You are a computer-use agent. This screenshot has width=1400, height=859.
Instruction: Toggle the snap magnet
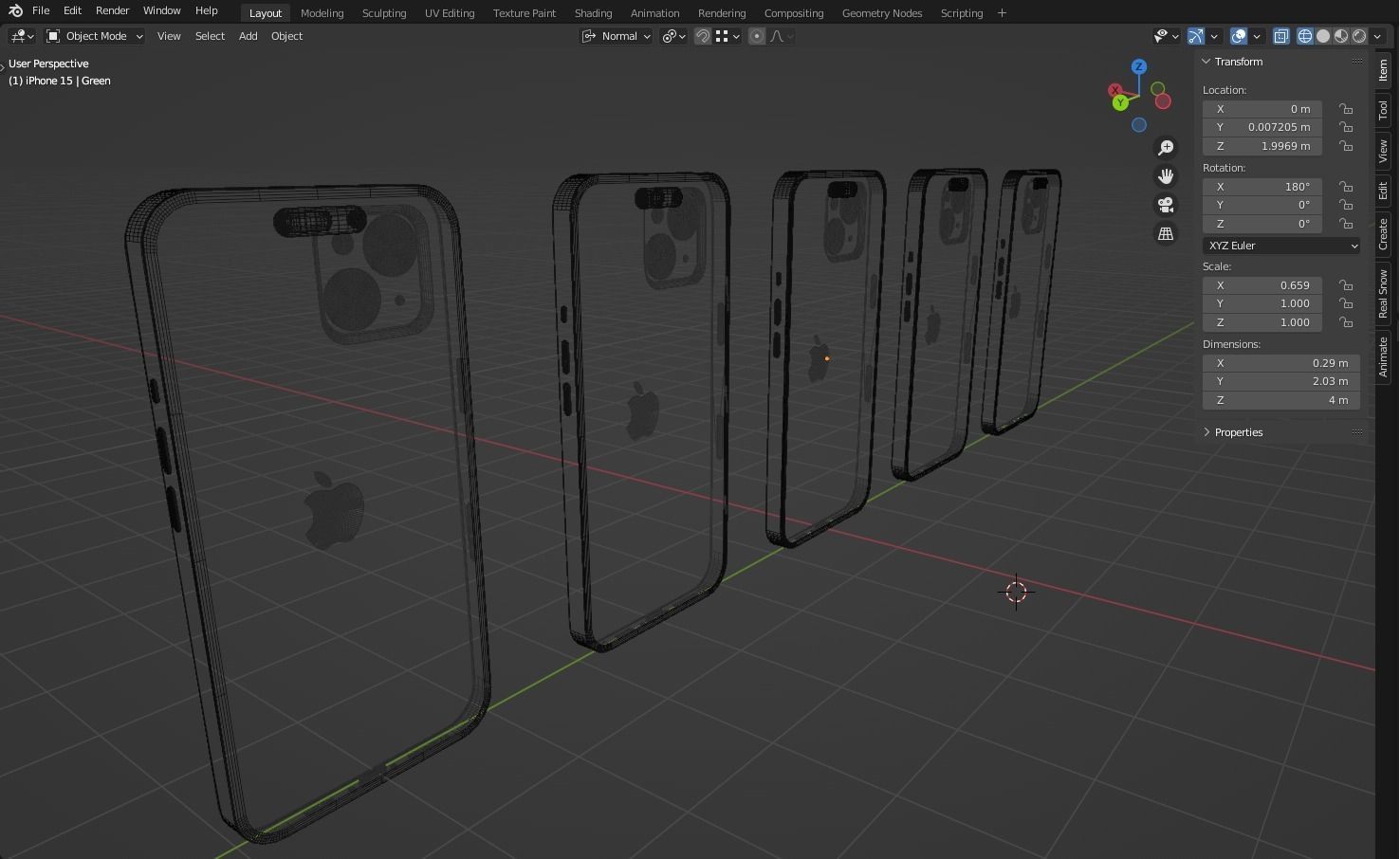click(x=703, y=36)
